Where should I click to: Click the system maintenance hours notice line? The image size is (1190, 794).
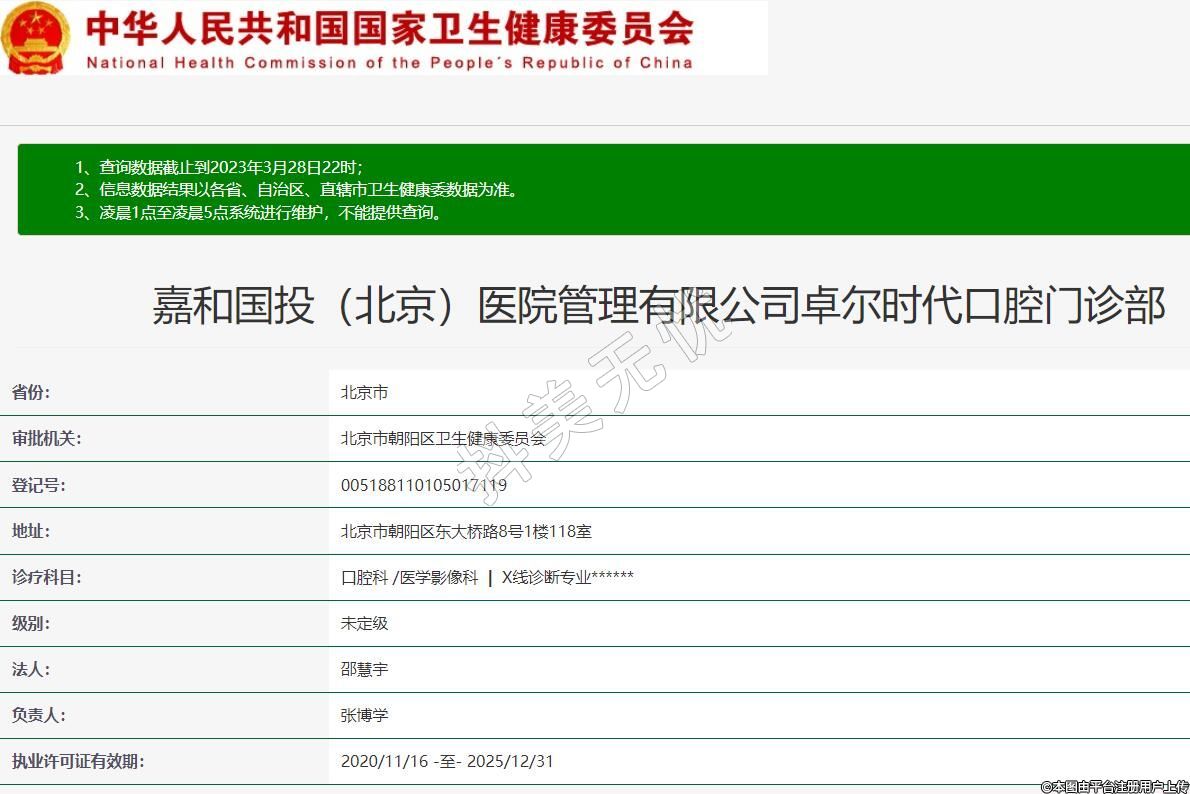[258, 212]
